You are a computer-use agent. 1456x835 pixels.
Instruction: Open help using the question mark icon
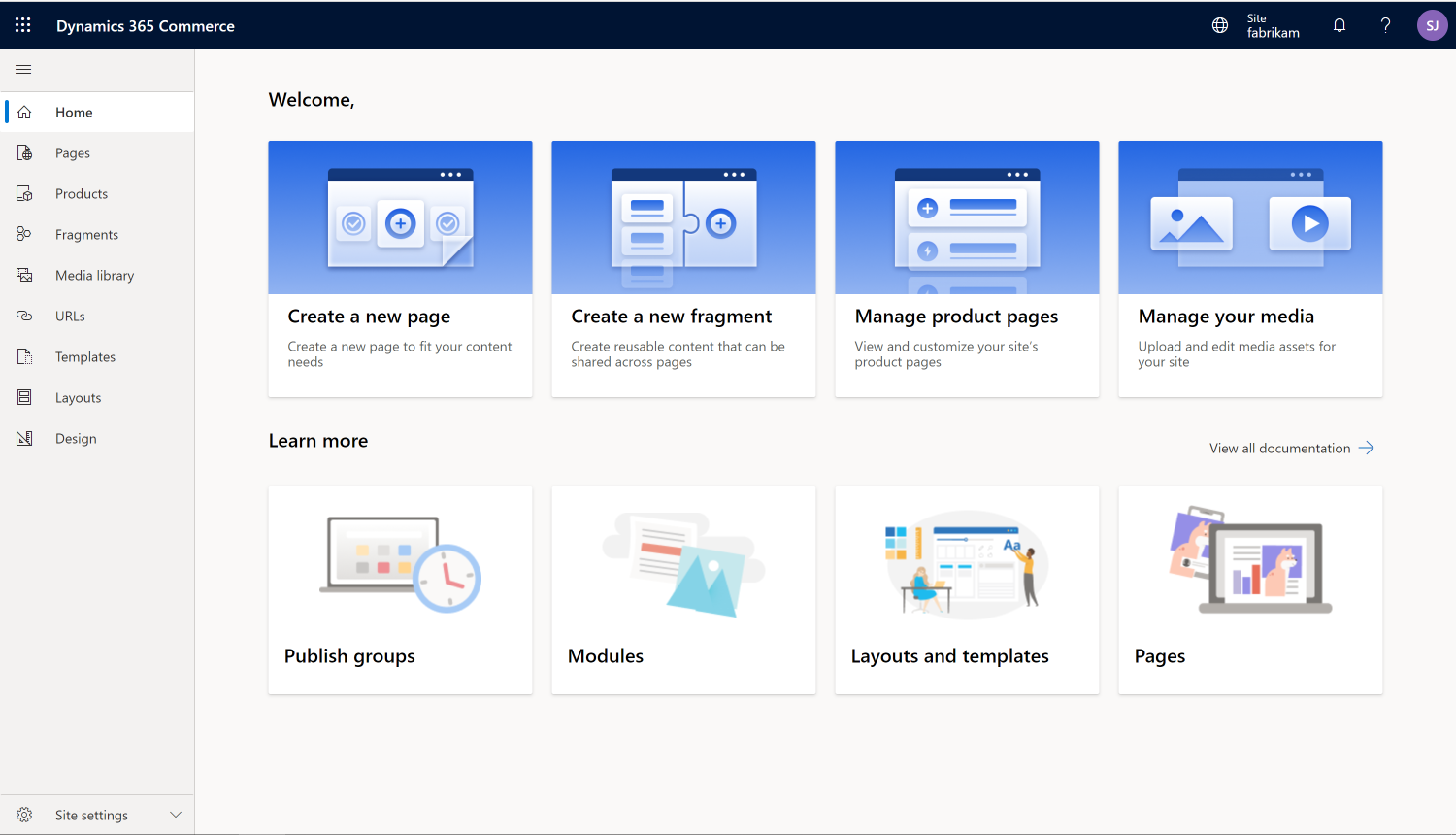1385,25
